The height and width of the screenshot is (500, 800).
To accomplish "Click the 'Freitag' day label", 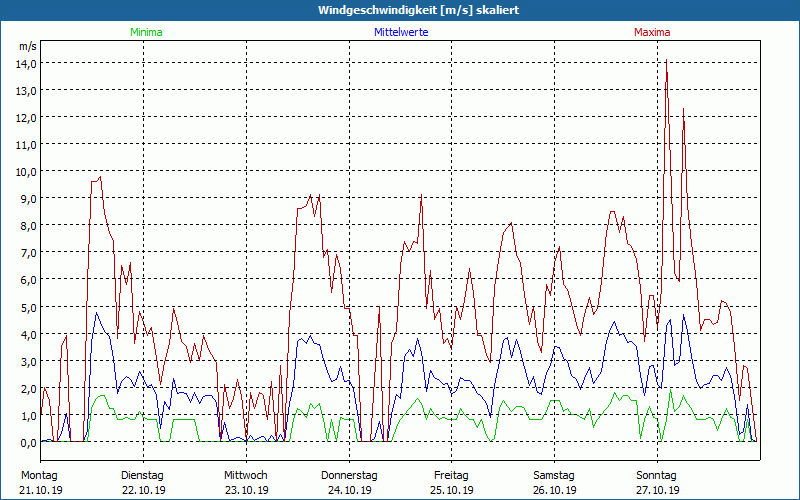I will [x=451, y=476].
